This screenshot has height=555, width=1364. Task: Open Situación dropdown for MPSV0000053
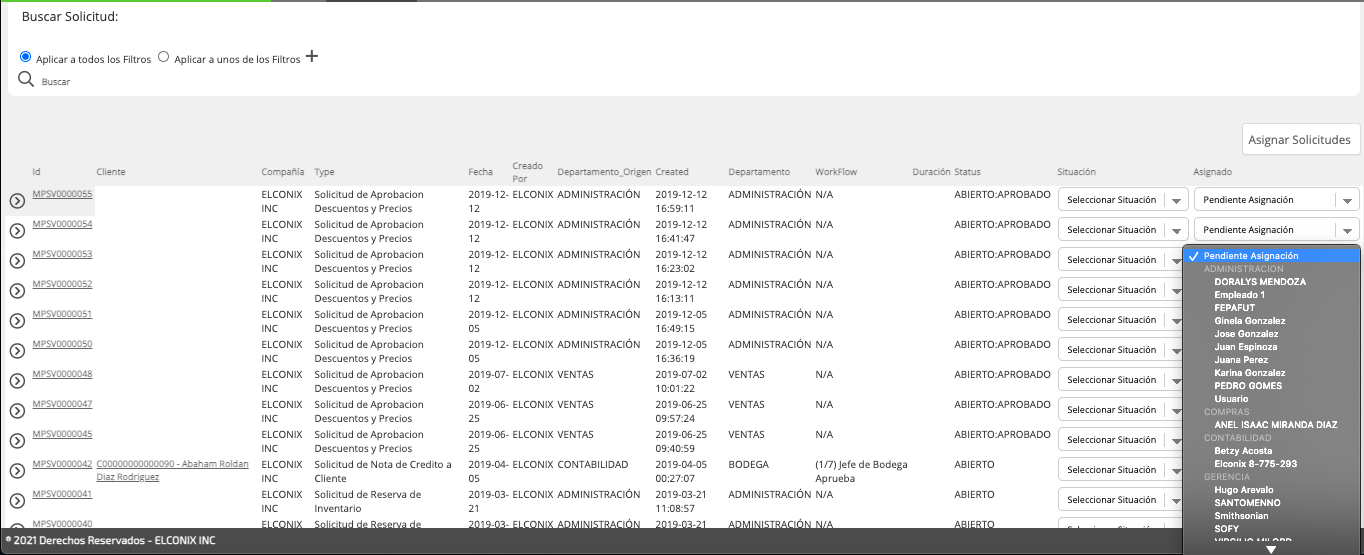click(x=1120, y=260)
